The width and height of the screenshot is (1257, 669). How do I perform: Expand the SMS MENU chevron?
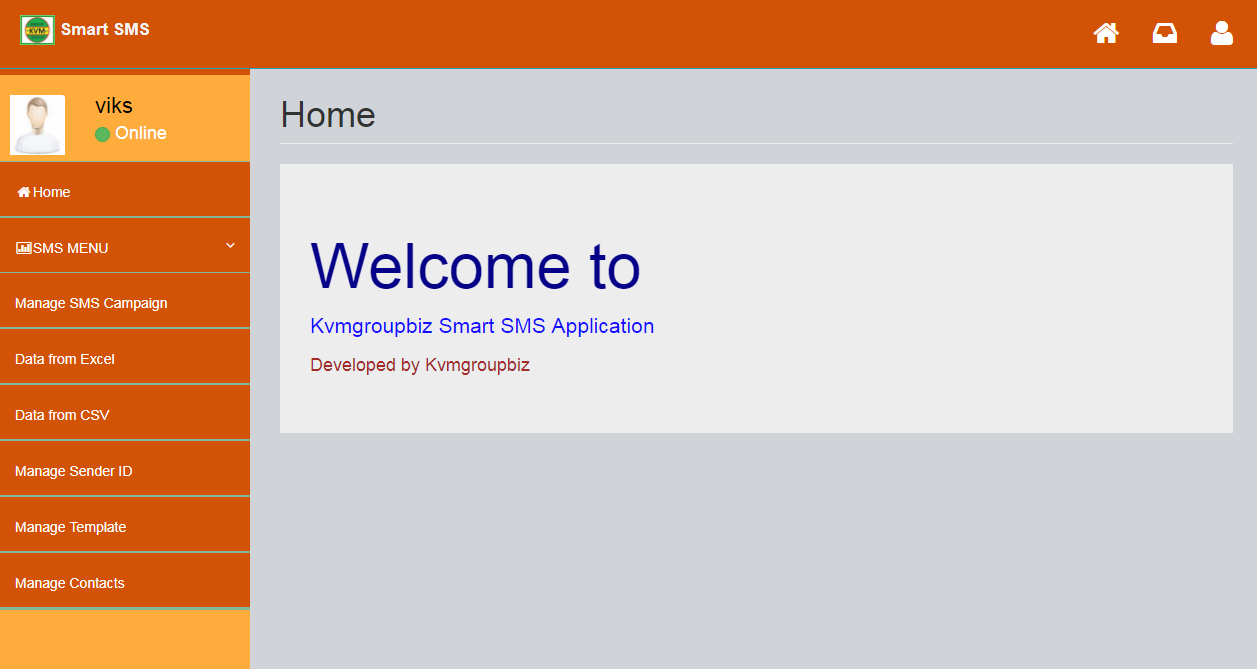coord(230,245)
